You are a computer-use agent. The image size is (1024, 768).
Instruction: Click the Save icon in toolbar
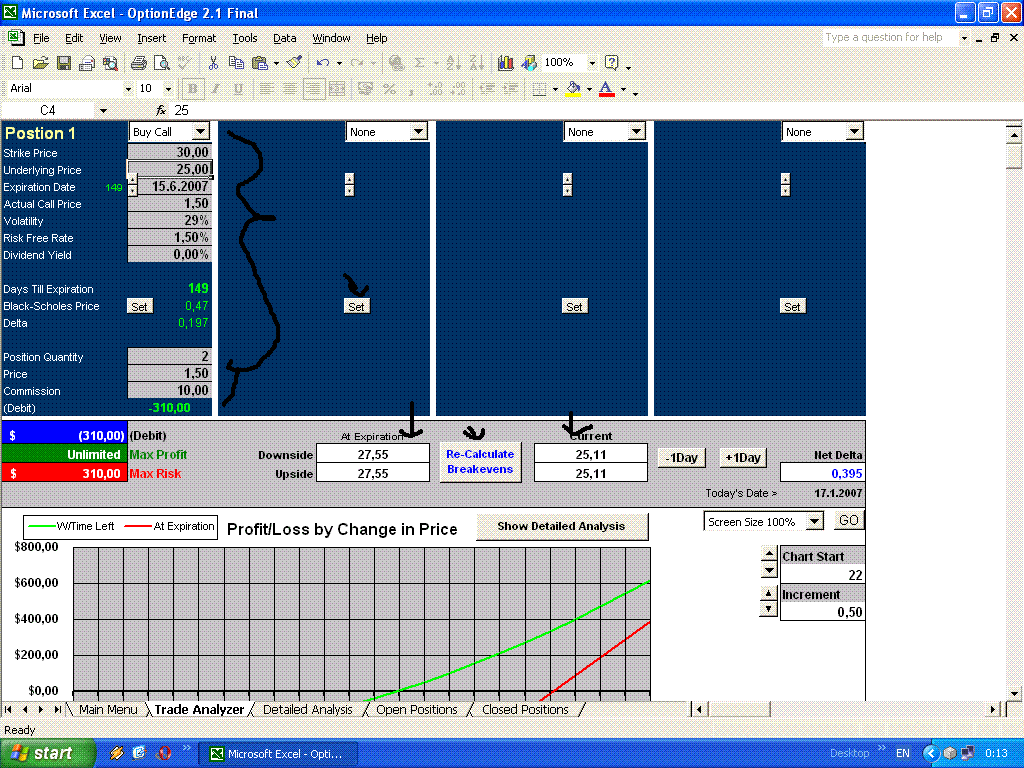(63, 63)
